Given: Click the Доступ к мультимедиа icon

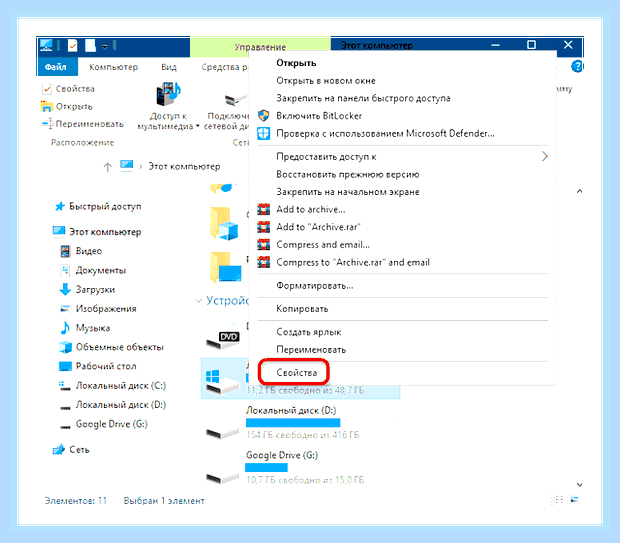Looking at the screenshot, I should coord(168,94).
